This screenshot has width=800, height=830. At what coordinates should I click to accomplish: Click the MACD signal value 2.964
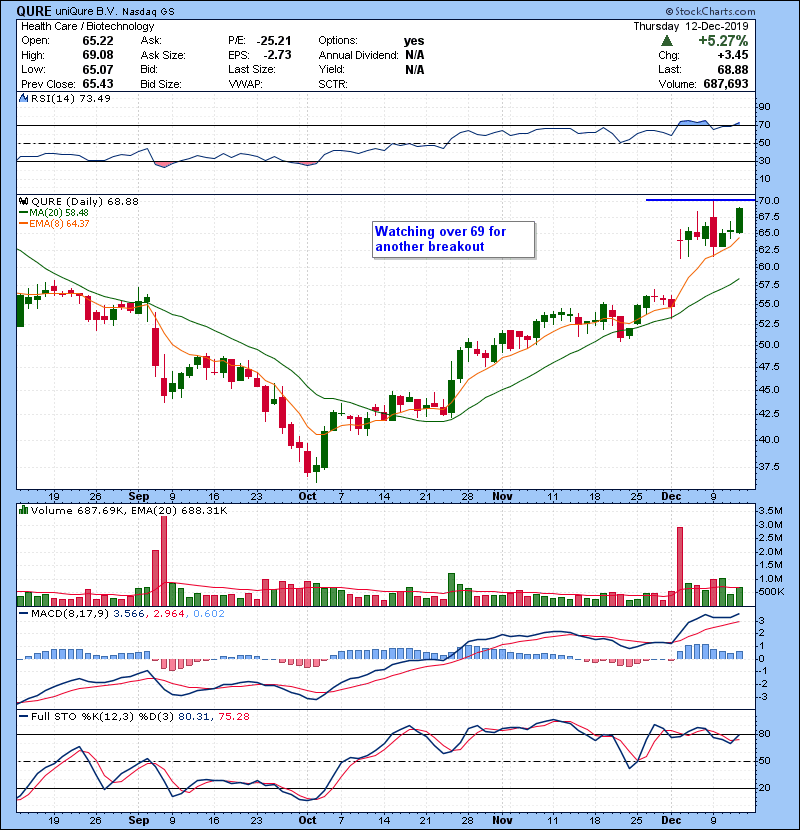(x=169, y=614)
